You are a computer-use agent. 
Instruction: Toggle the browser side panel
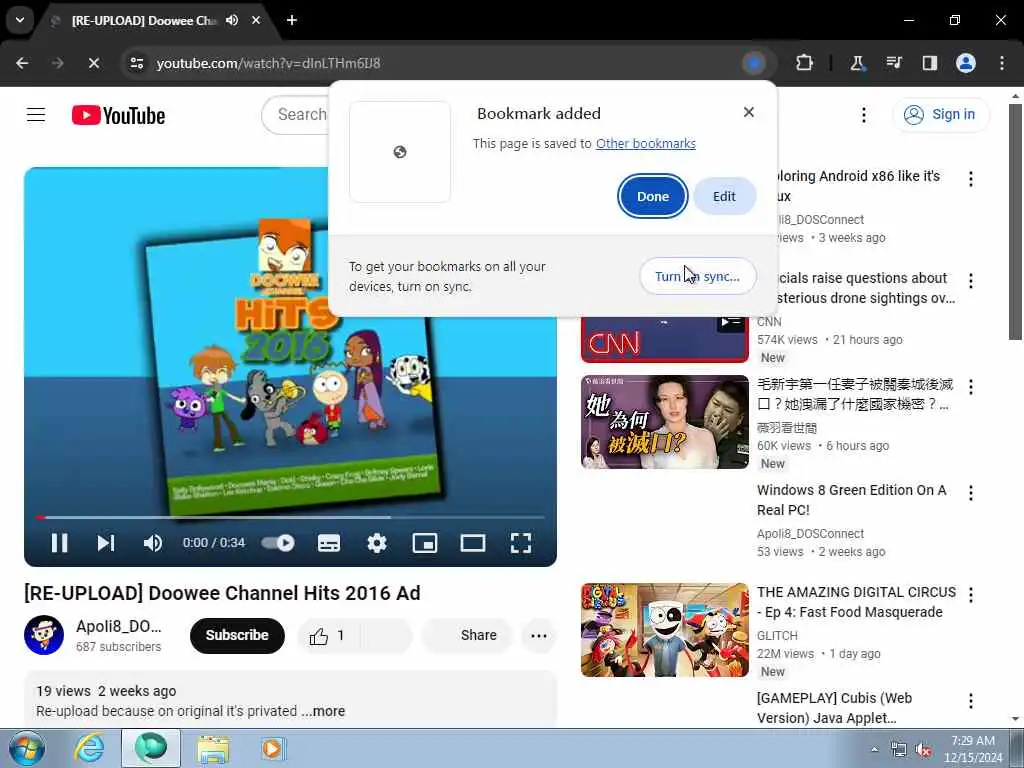929,63
